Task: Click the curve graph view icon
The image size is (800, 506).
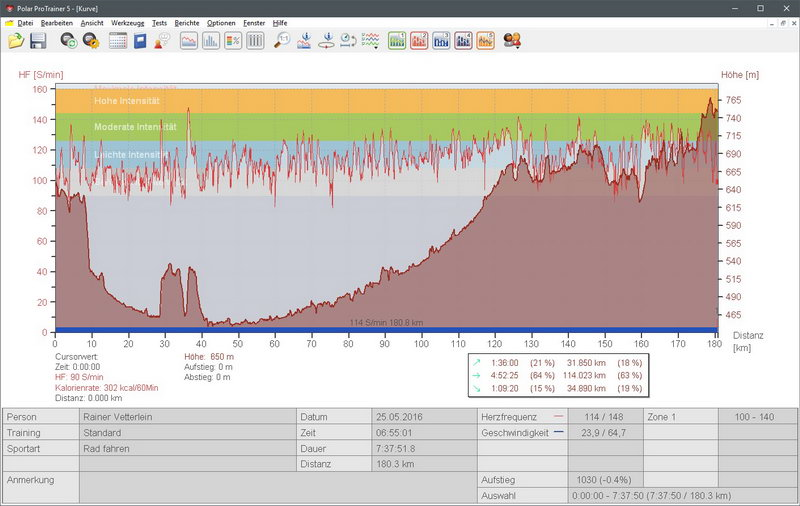Action: (188, 41)
